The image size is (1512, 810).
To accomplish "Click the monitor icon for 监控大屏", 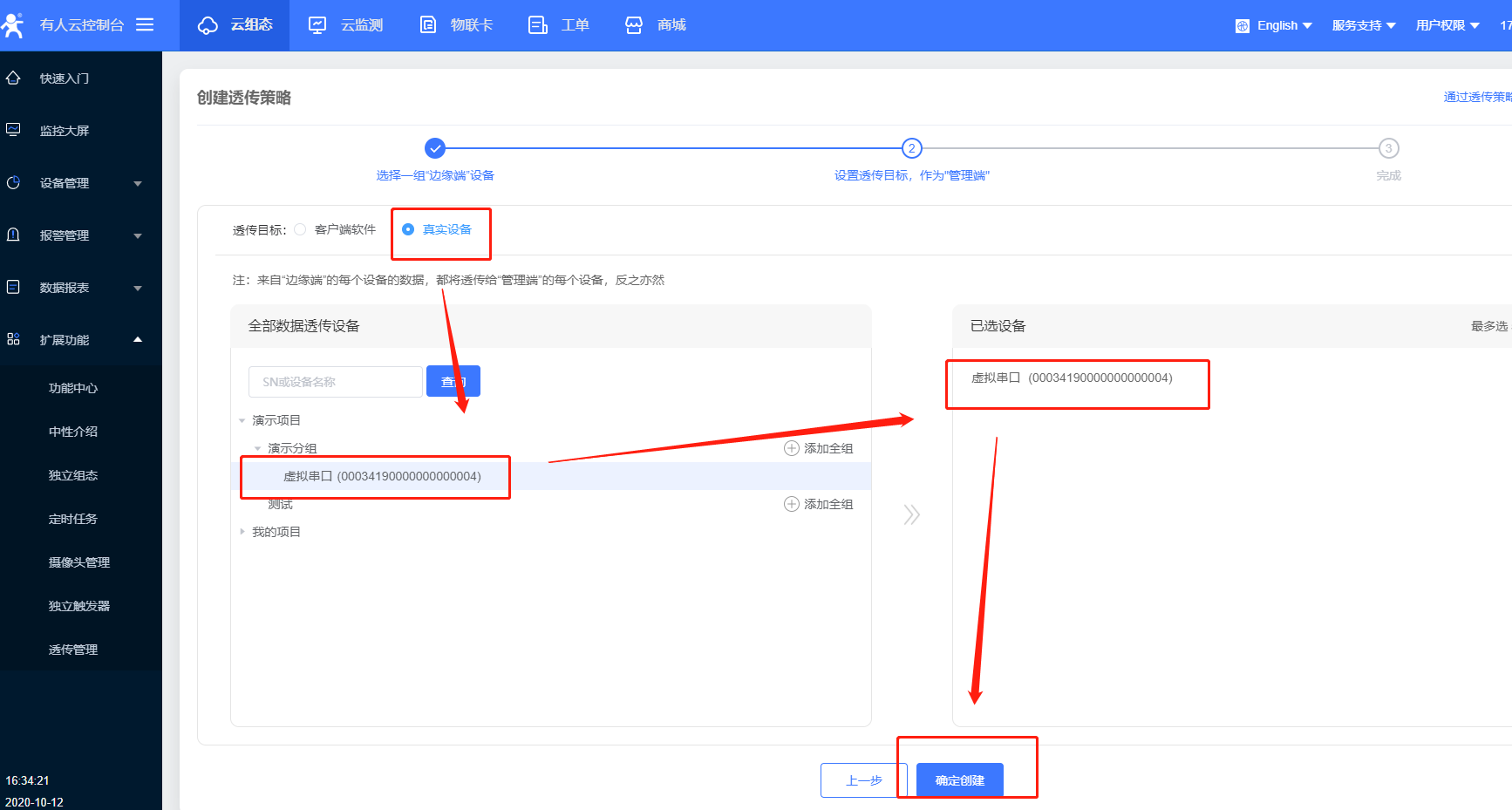I will point(13,130).
